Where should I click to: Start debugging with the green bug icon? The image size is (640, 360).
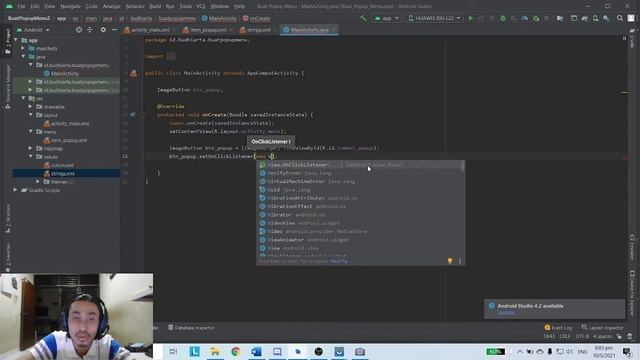click(x=503, y=18)
